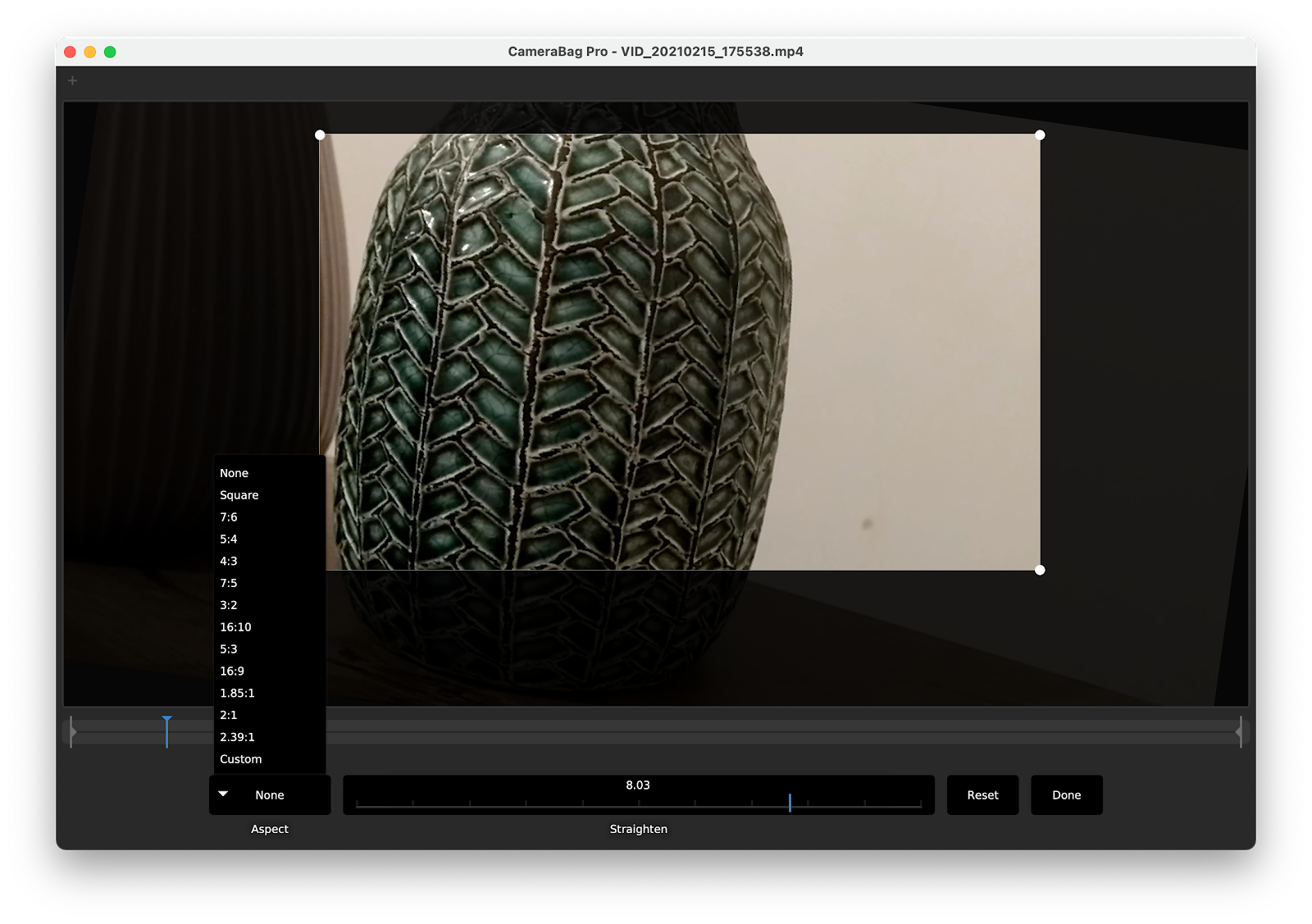Choose the "Square" aspect ratio

coord(239,494)
